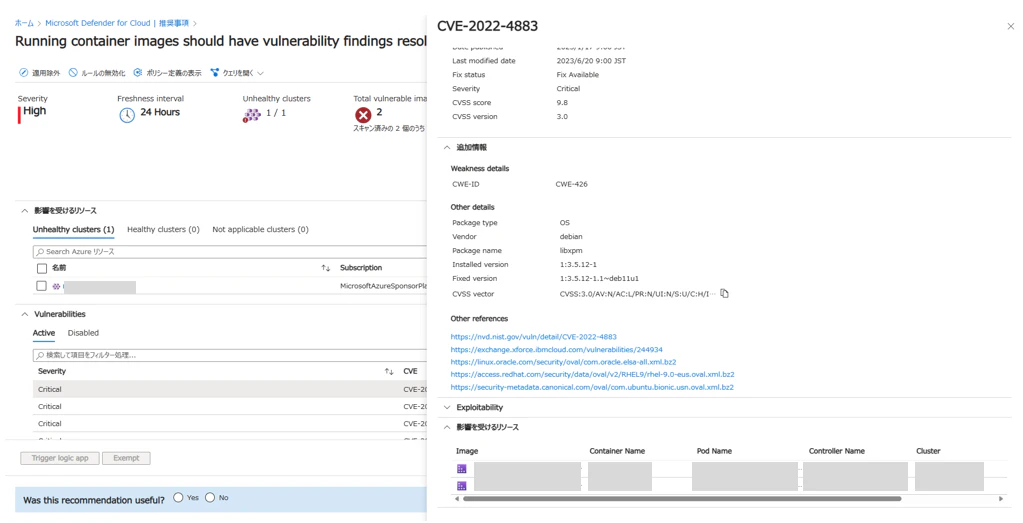Select Yes for recommendation useful
Image resolution: width=1023 pixels, height=523 pixels.
coord(178,498)
